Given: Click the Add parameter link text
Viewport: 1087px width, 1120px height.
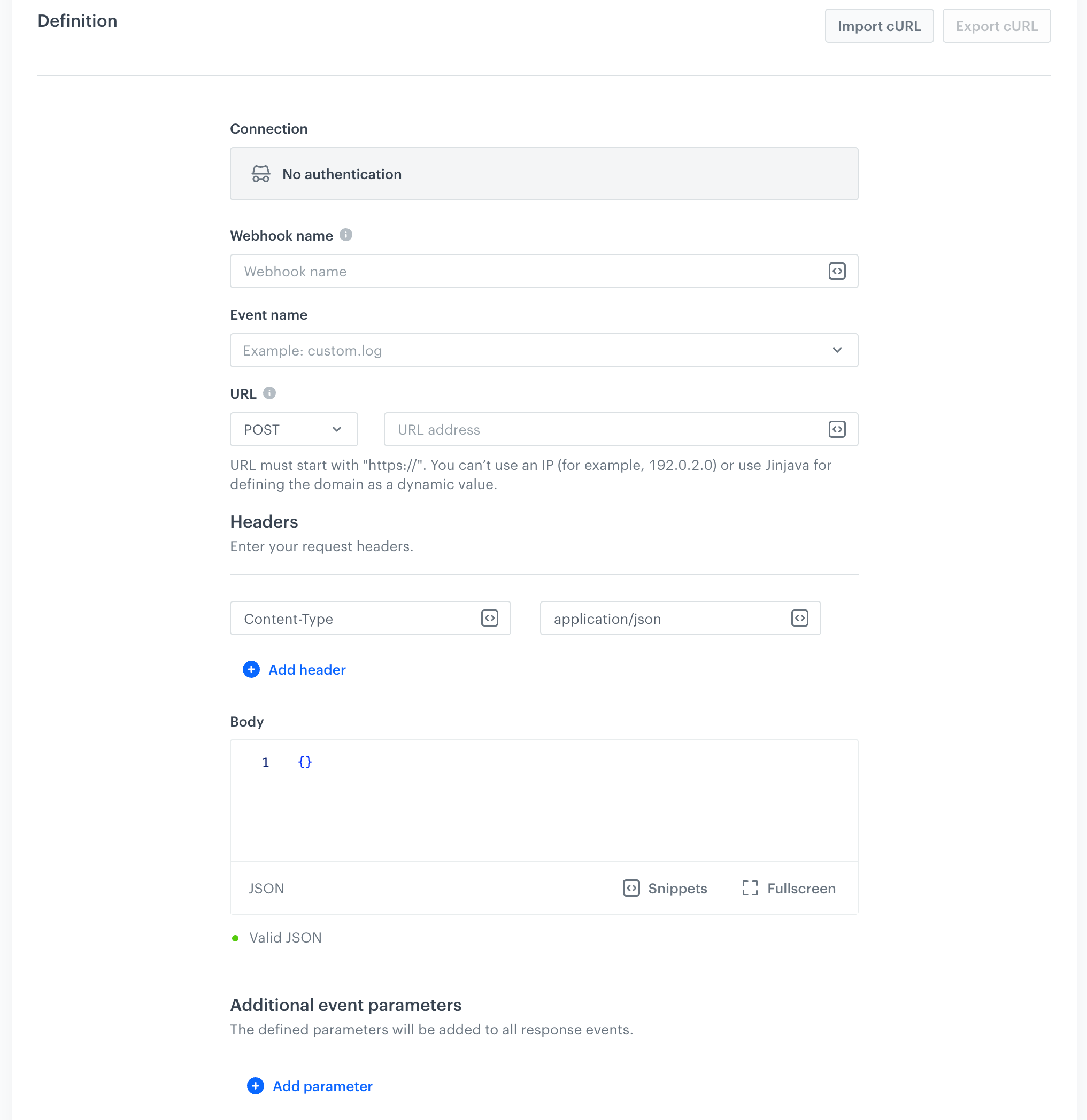Looking at the screenshot, I should 322,1086.
